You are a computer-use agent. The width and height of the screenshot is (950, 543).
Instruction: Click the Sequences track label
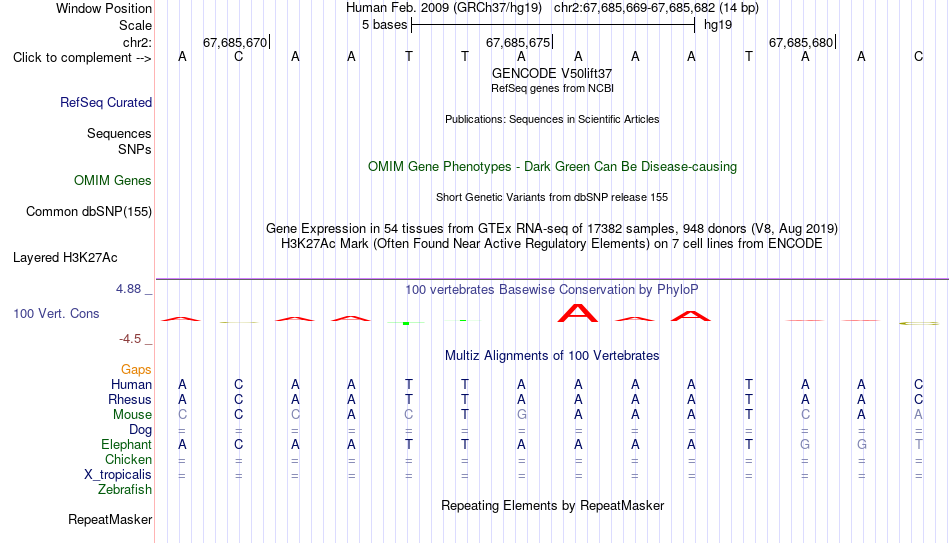119,133
